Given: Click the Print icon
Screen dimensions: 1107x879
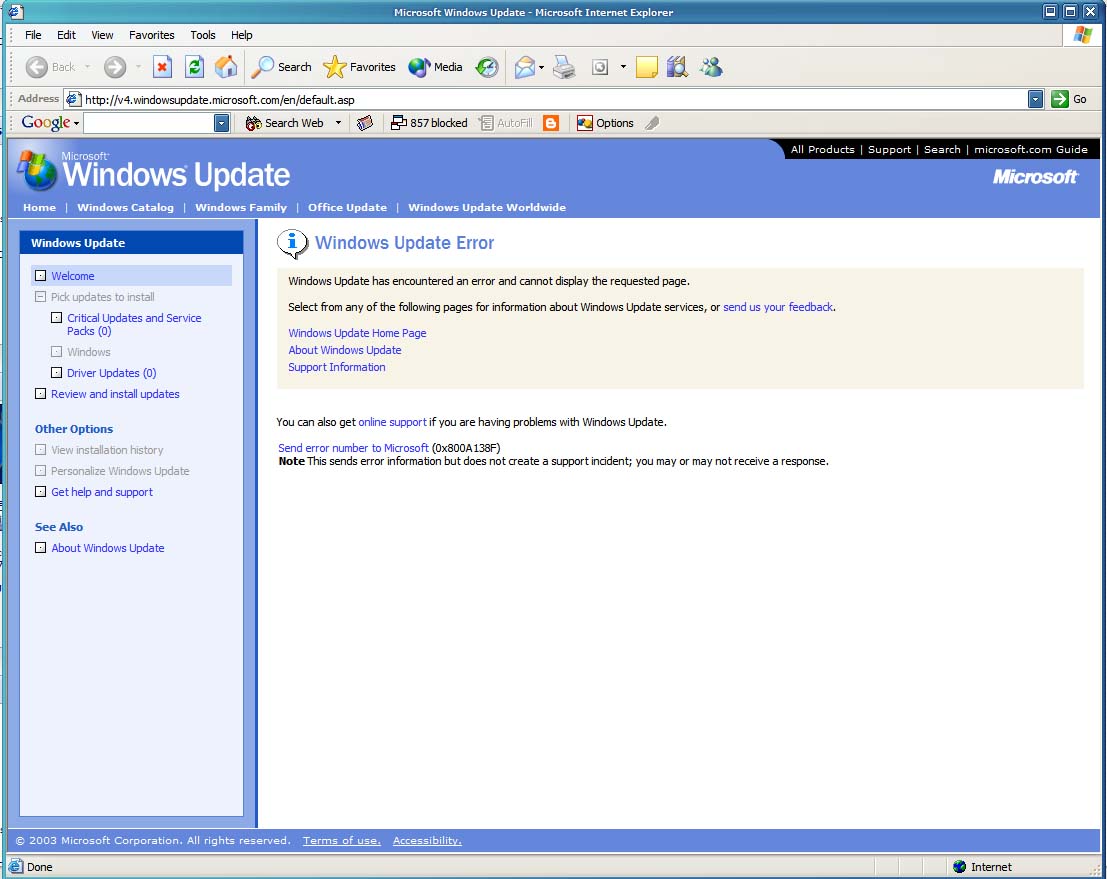Looking at the screenshot, I should (x=563, y=67).
